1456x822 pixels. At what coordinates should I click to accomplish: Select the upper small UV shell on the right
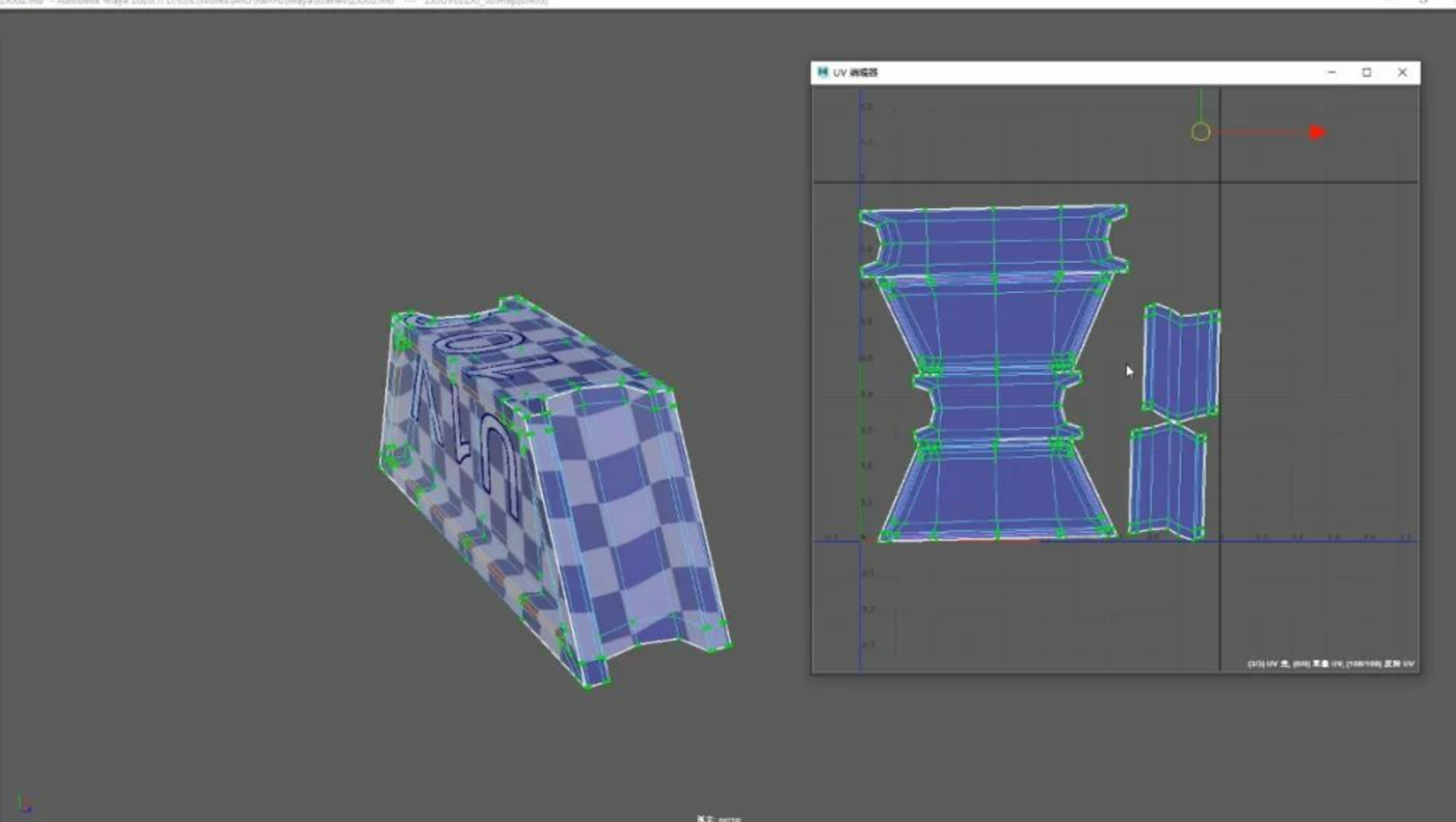pos(1181,361)
